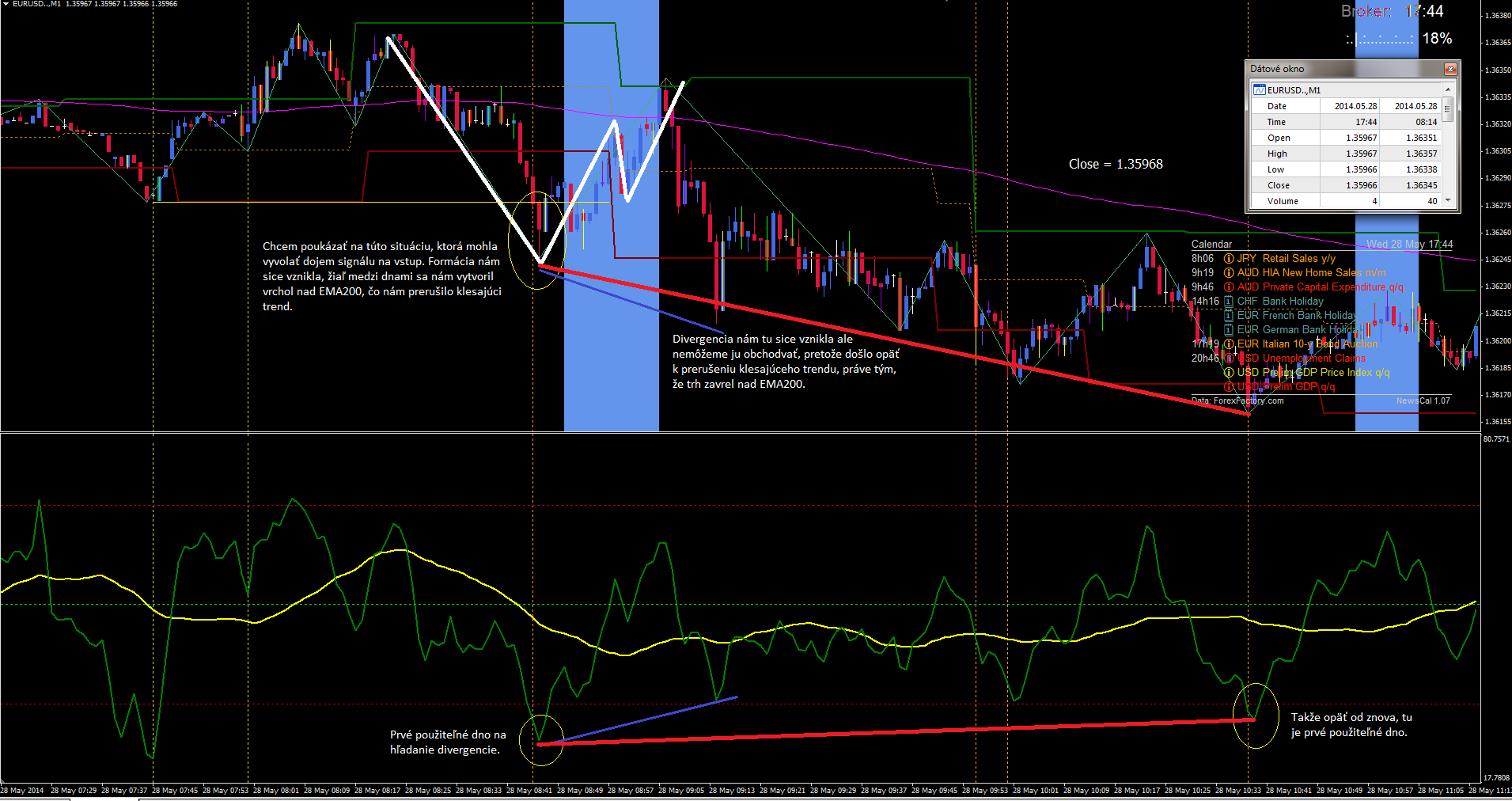Click the 'Chcem poukázať na túto situáciu' annotation
Viewport: 1512px width, 801px height.
[382, 276]
